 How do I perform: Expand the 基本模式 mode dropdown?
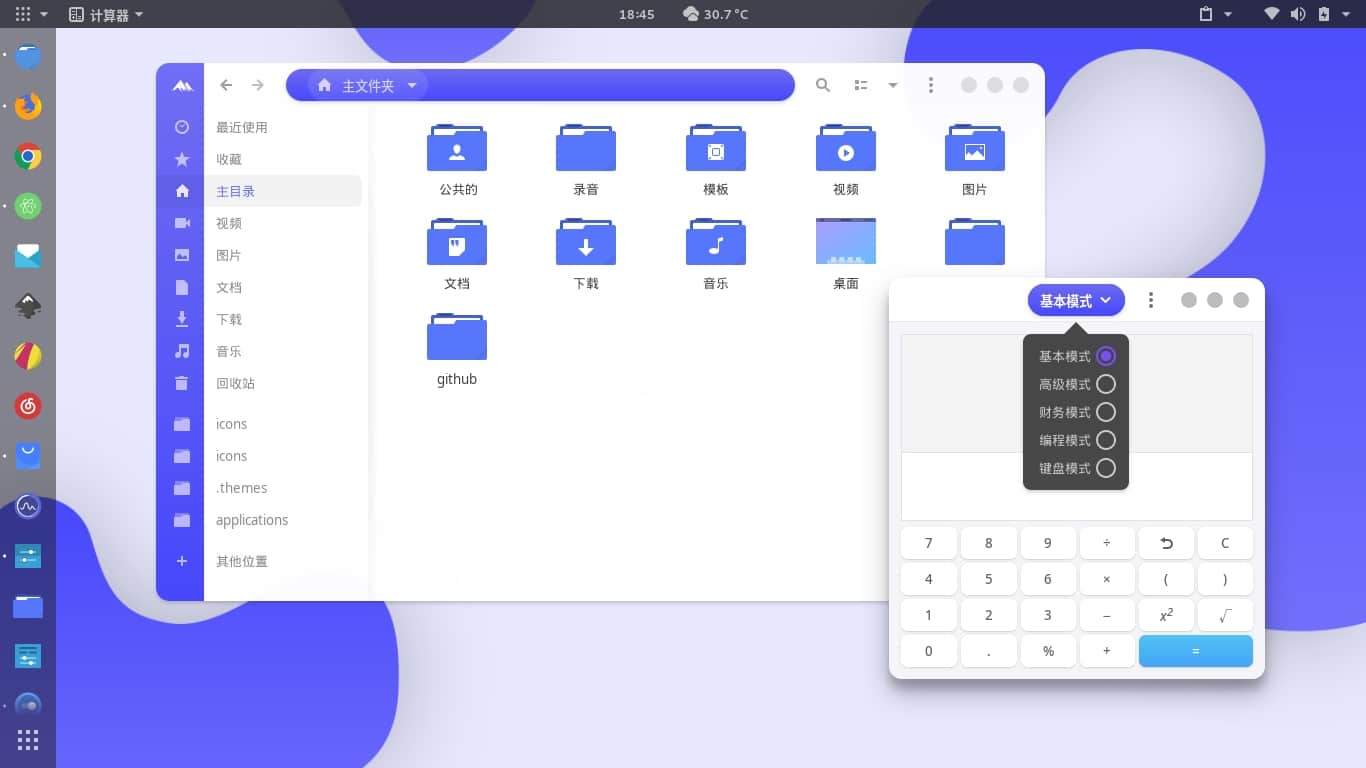[1075, 300]
